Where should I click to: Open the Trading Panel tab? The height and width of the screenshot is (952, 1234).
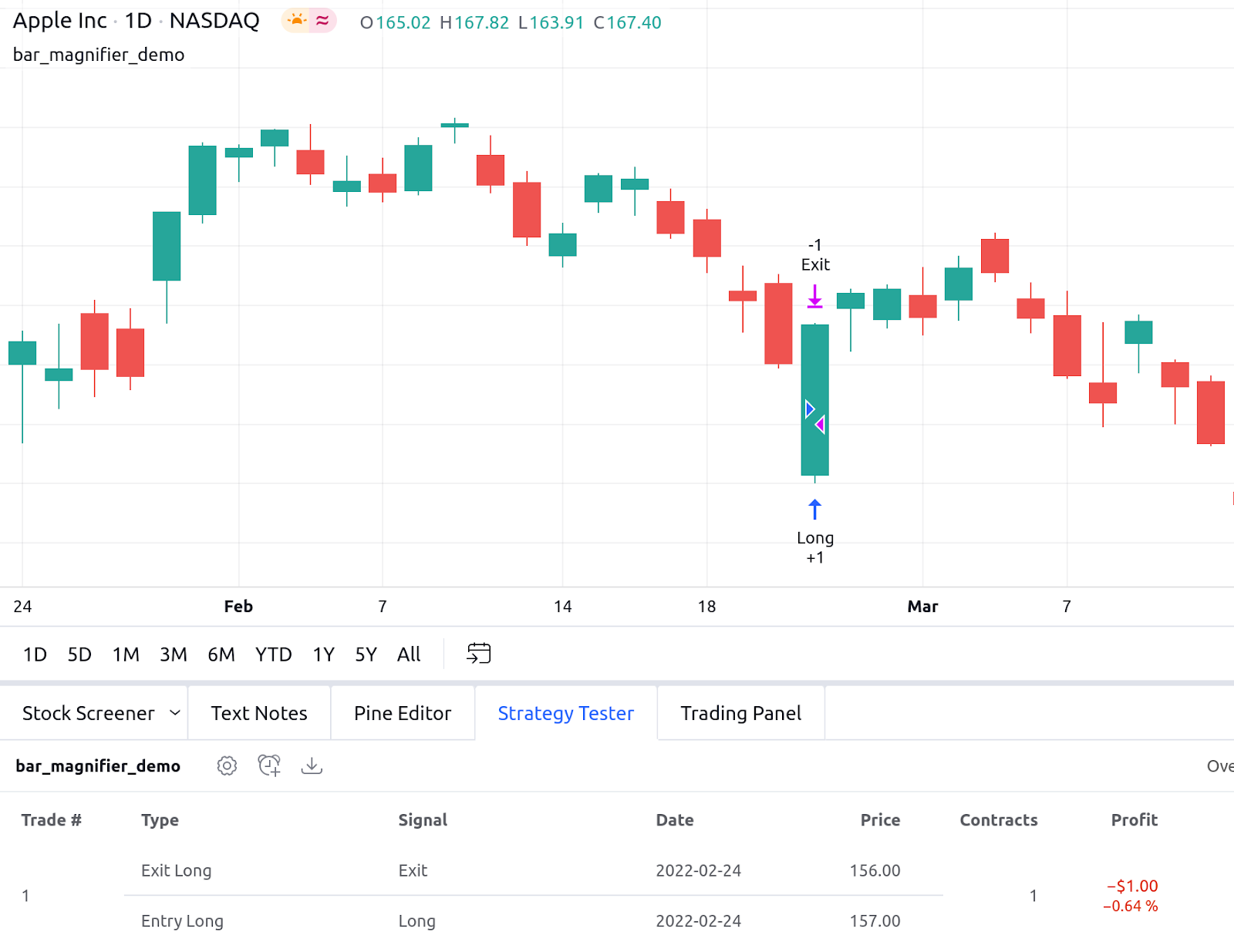[x=740, y=713]
